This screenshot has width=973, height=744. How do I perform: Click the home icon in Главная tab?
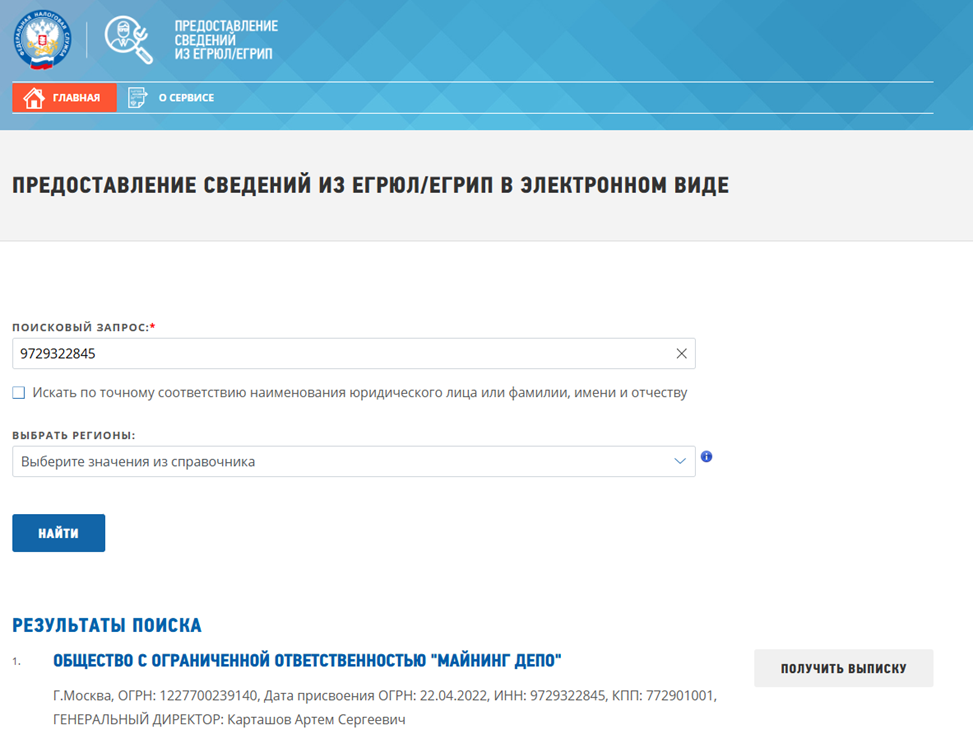(34, 98)
